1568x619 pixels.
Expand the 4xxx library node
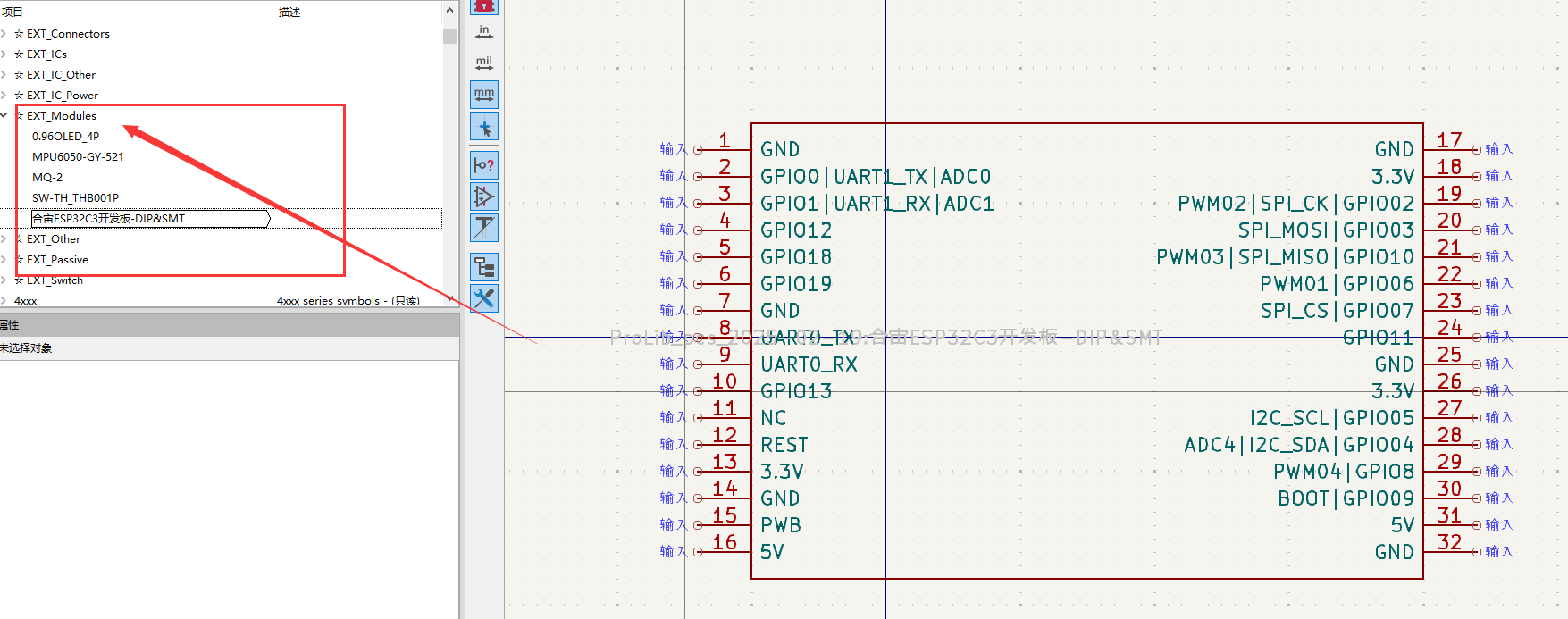point(4,301)
